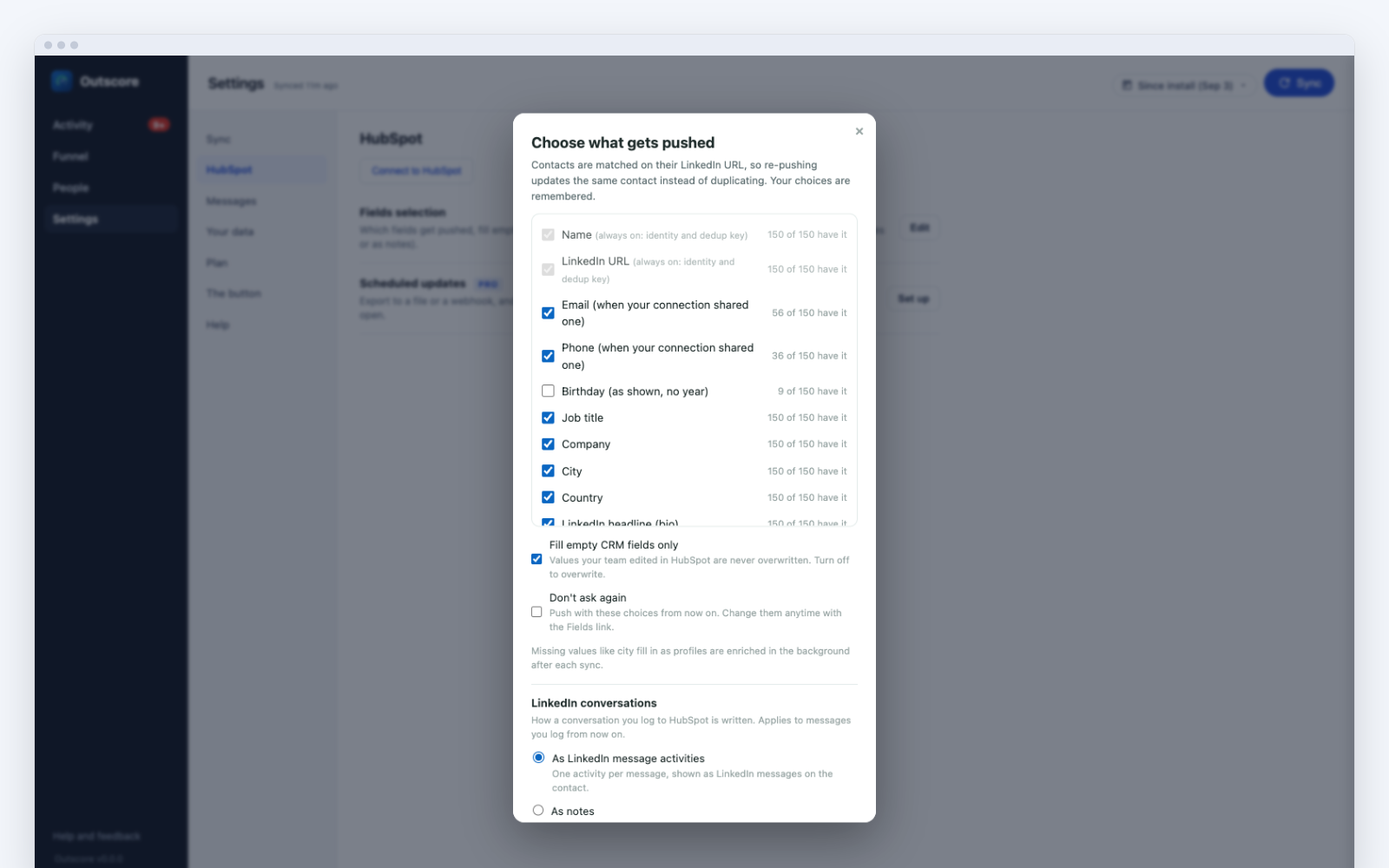Screen dimensions: 1389x868
Task: Click Help and feedback in sidebar
Action: [96, 836]
